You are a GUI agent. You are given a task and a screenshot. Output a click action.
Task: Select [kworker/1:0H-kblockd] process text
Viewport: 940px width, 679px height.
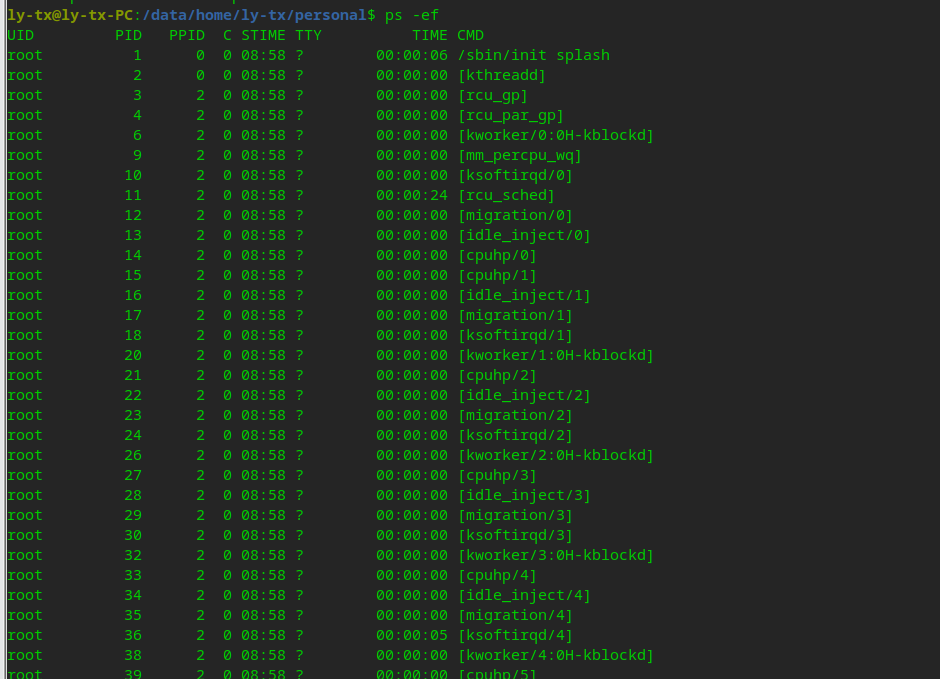pyautogui.click(x=556, y=355)
